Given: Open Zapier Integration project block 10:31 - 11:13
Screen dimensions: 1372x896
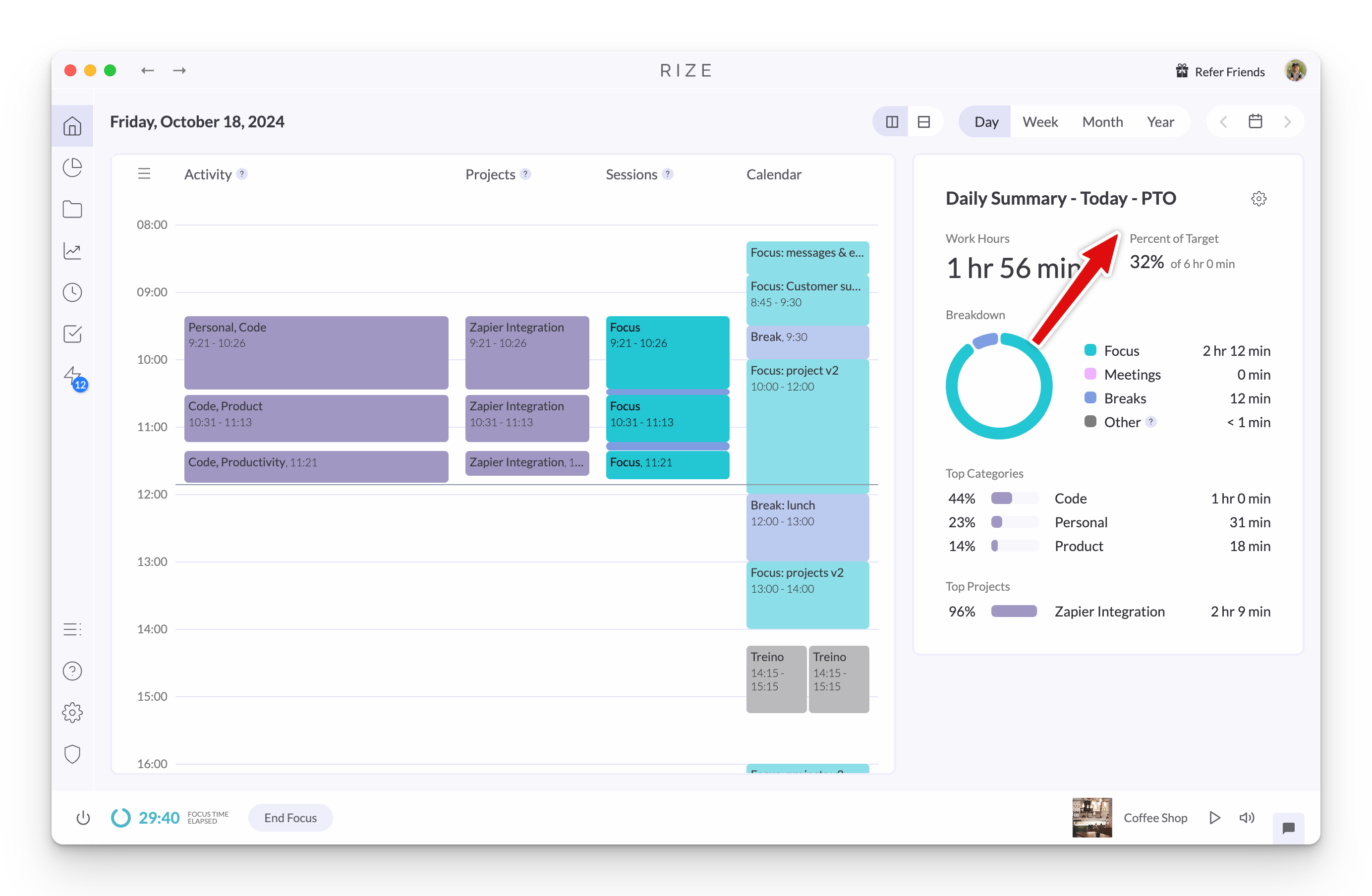Looking at the screenshot, I should point(527,418).
